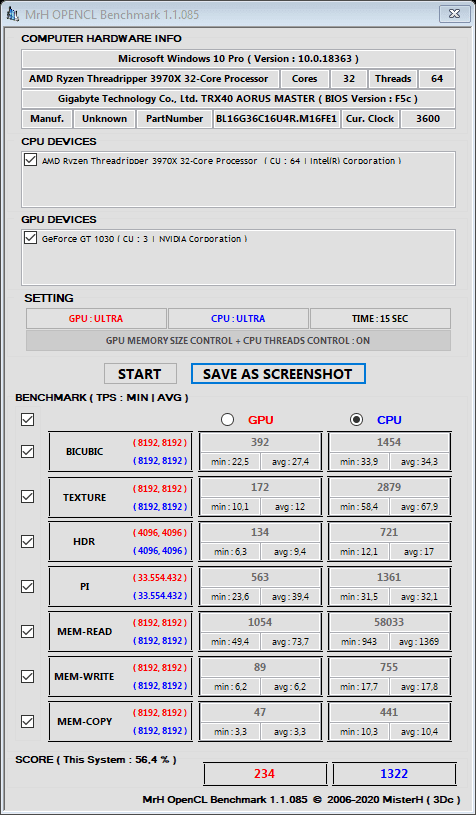Image resolution: width=476 pixels, height=815 pixels.
Task: Click the BICUBIC CPU score 1454
Action: pyautogui.click(x=389, y=442)
